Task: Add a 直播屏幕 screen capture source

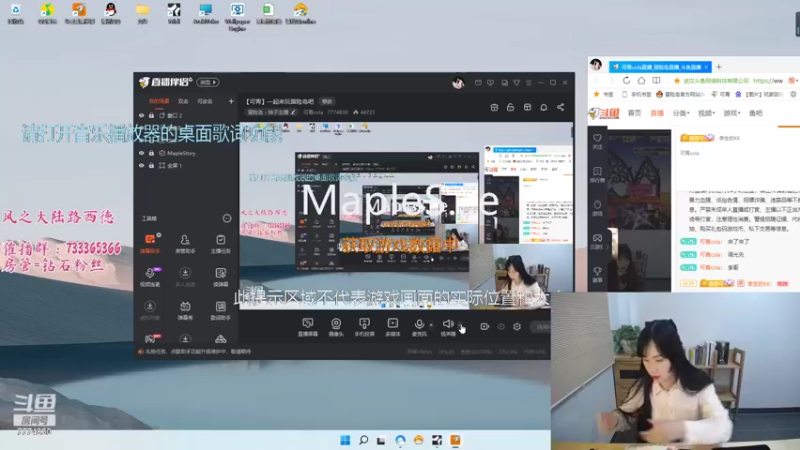Action: 308,327
